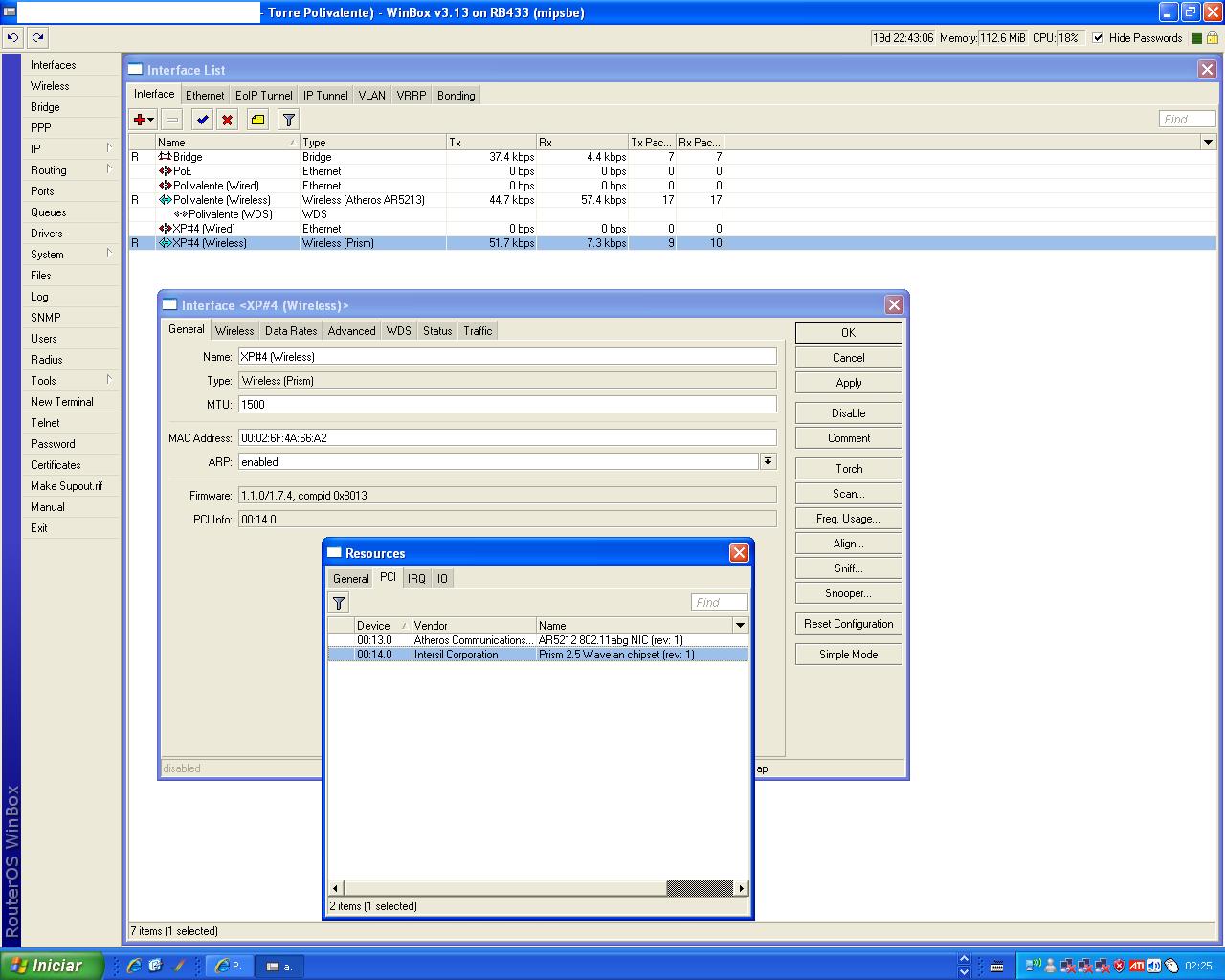Click the Filter funnel in Resources window

click(339, 603)
